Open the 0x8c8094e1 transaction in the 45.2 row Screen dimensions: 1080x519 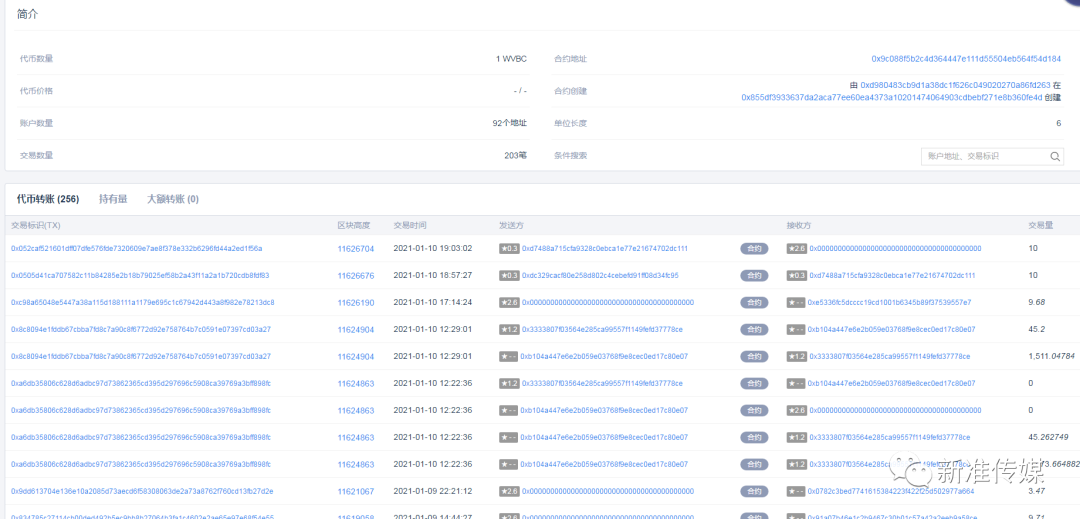click(141, 330)
